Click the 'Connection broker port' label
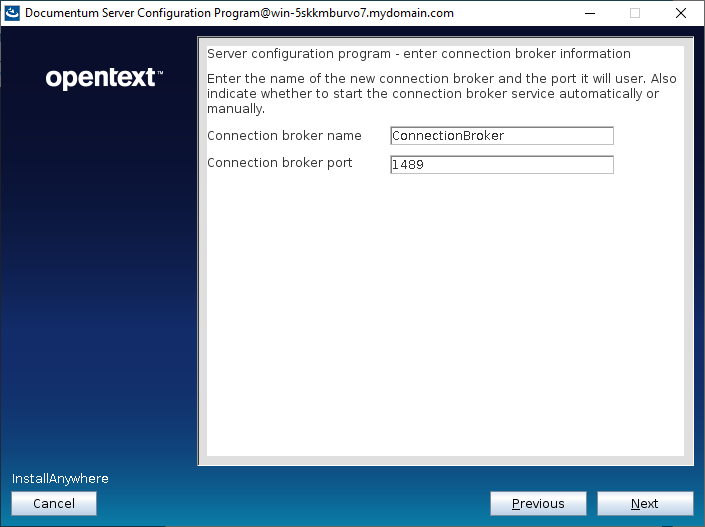Viewport: 705px width, 527px height. coord(279,163)
